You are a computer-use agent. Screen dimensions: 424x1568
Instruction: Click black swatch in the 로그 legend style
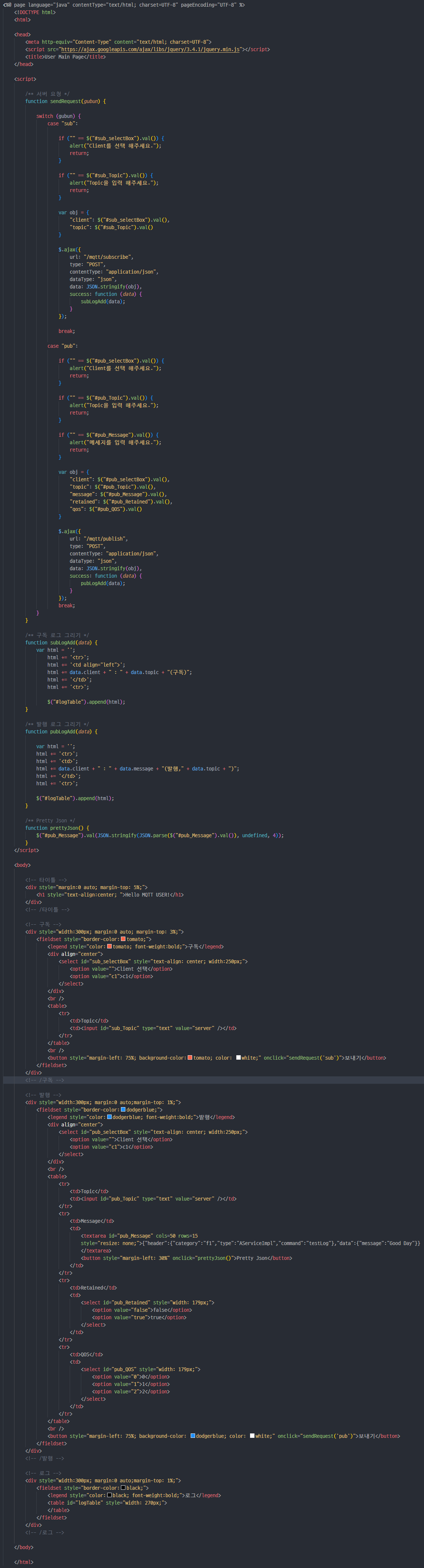109,1495
